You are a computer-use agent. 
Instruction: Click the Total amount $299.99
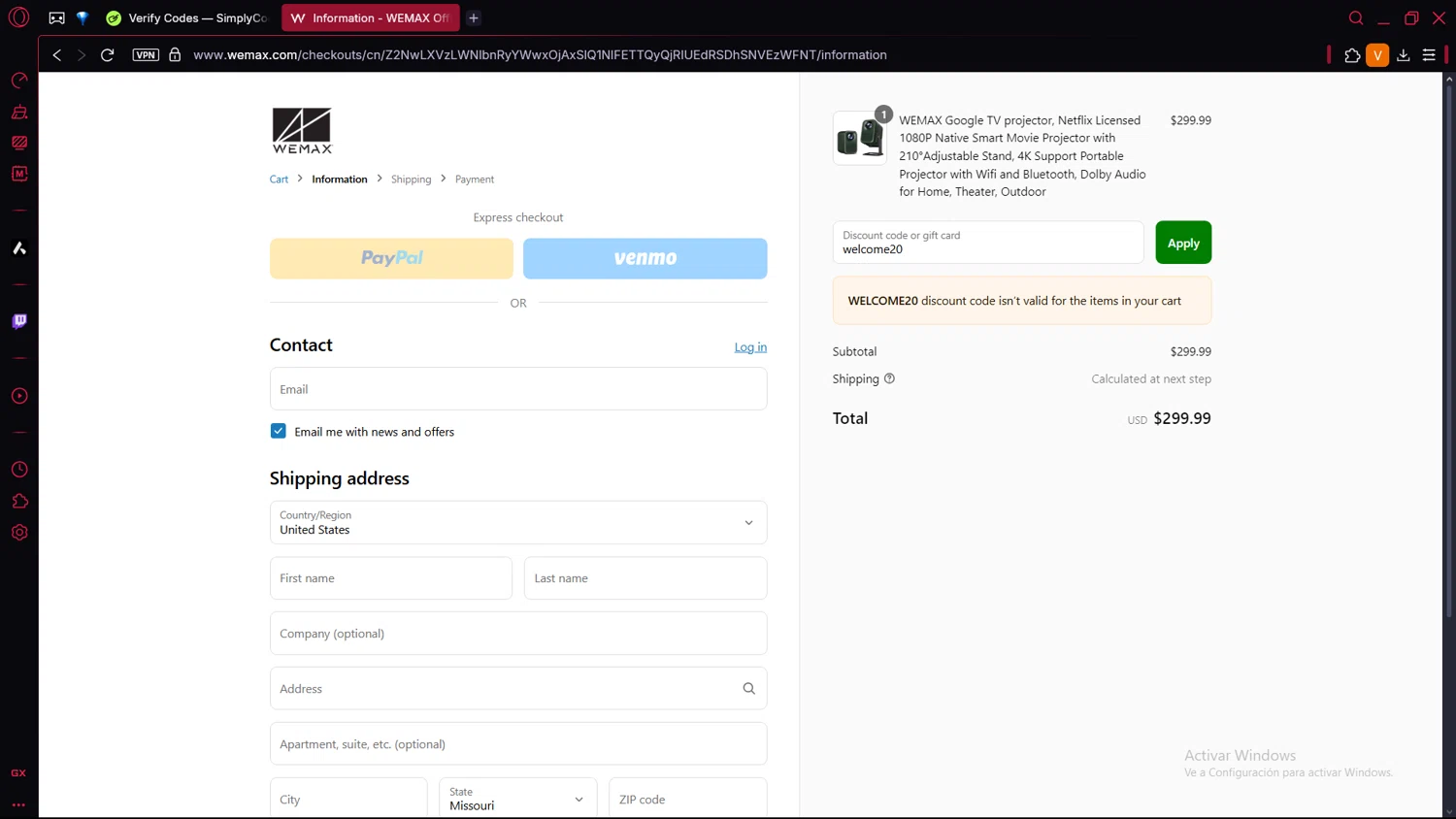1181,419
